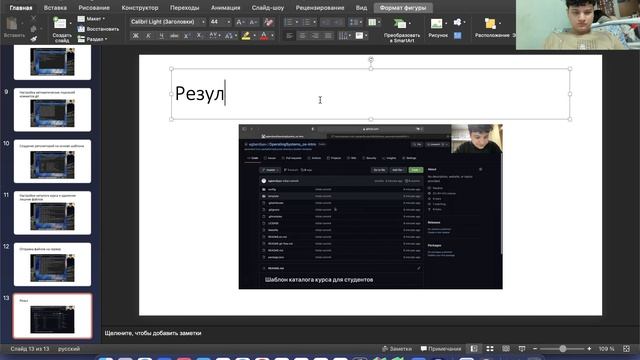Toggle strikethrough formatting
The height and width of the screenshot is (360, 640).
click(174, 36)
